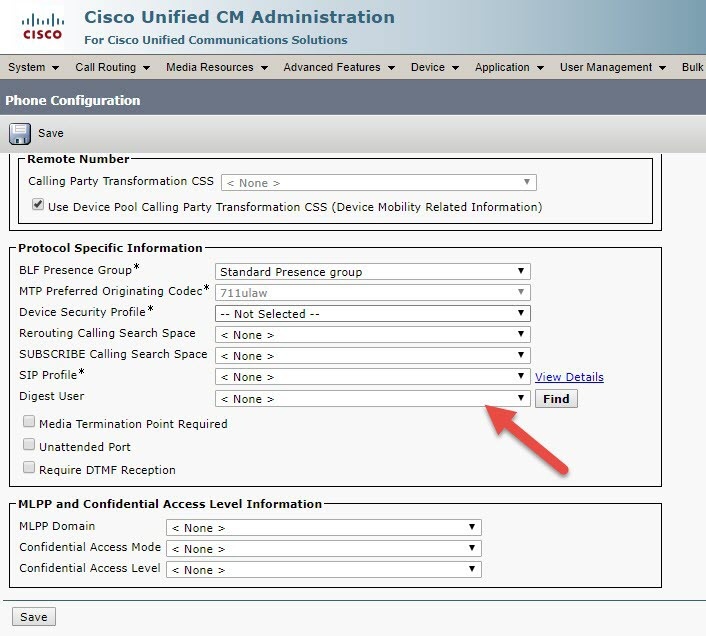Click MLPP and Confidential Access Level Information label
The width and height of the screenshot is (706, 636).
click(170, 504)
